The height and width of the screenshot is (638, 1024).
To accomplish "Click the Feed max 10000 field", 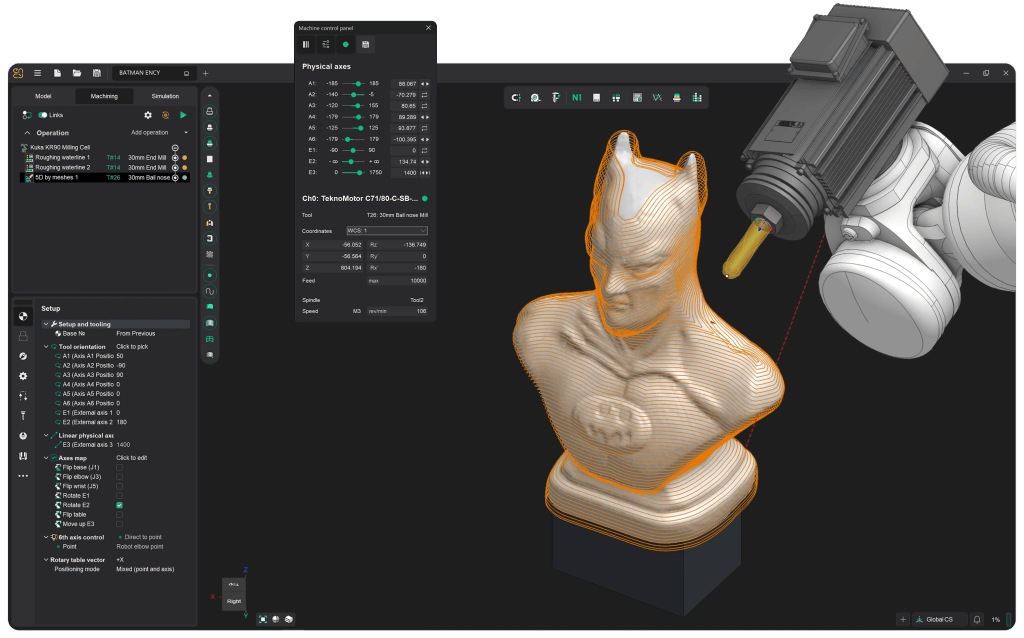I will [x=397, y=281].
